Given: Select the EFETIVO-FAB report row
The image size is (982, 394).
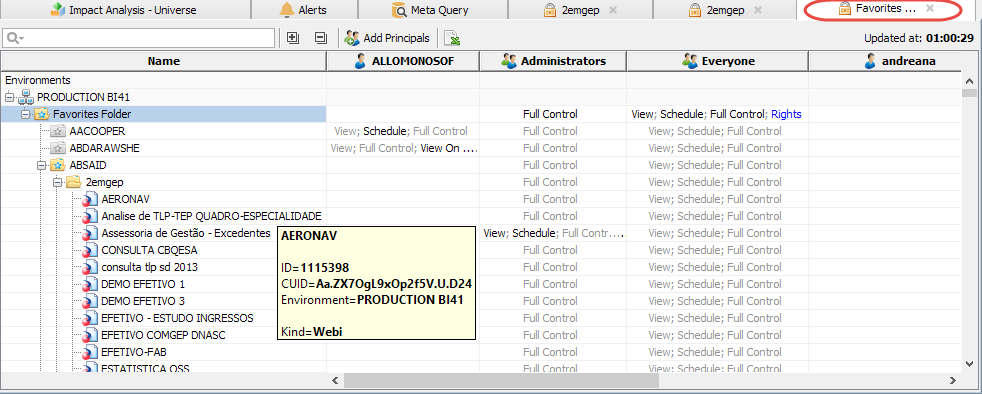Looking at the screenshot, I should click(163, 352).
